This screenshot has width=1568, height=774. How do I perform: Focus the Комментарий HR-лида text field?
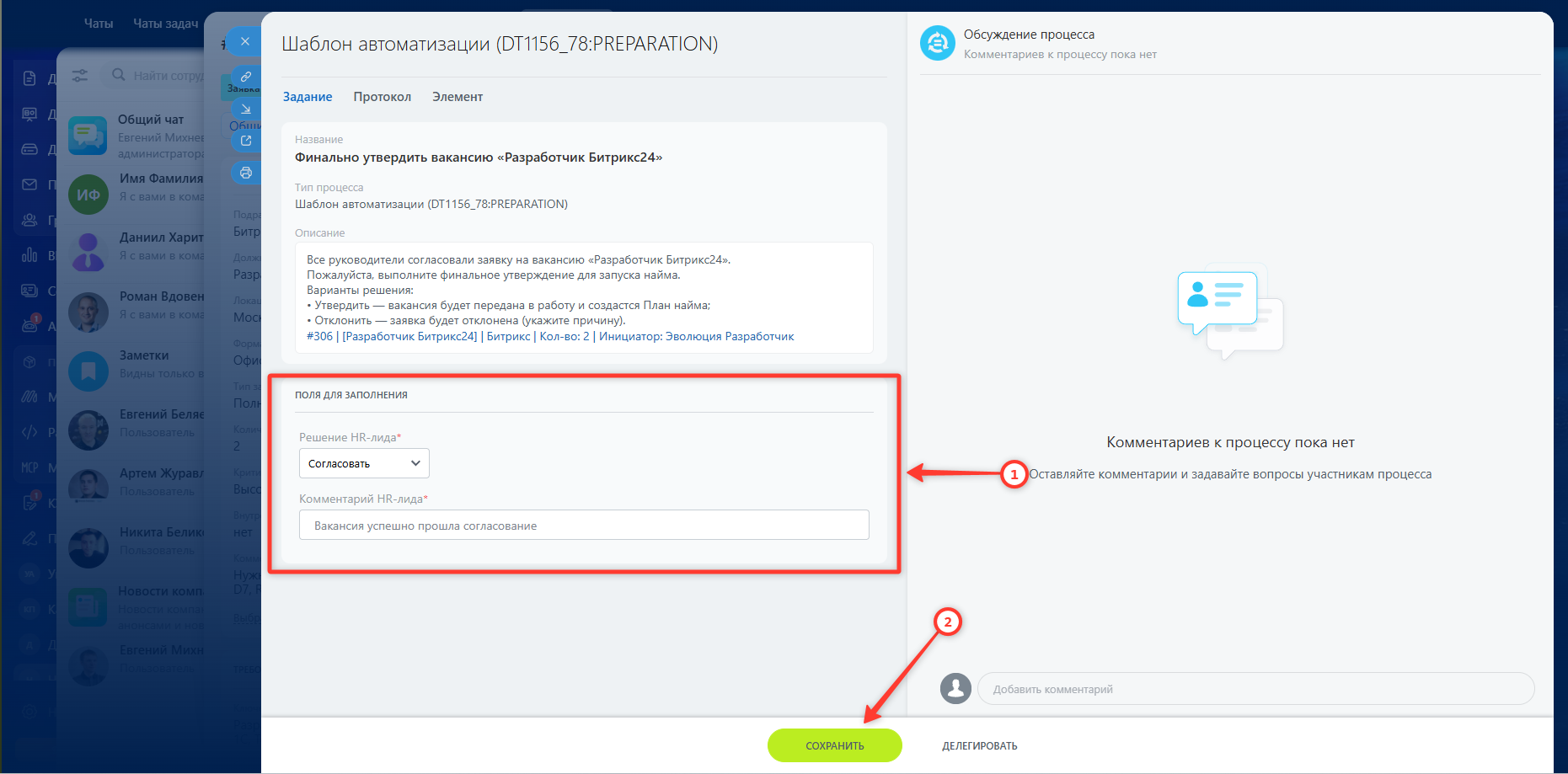584,525
